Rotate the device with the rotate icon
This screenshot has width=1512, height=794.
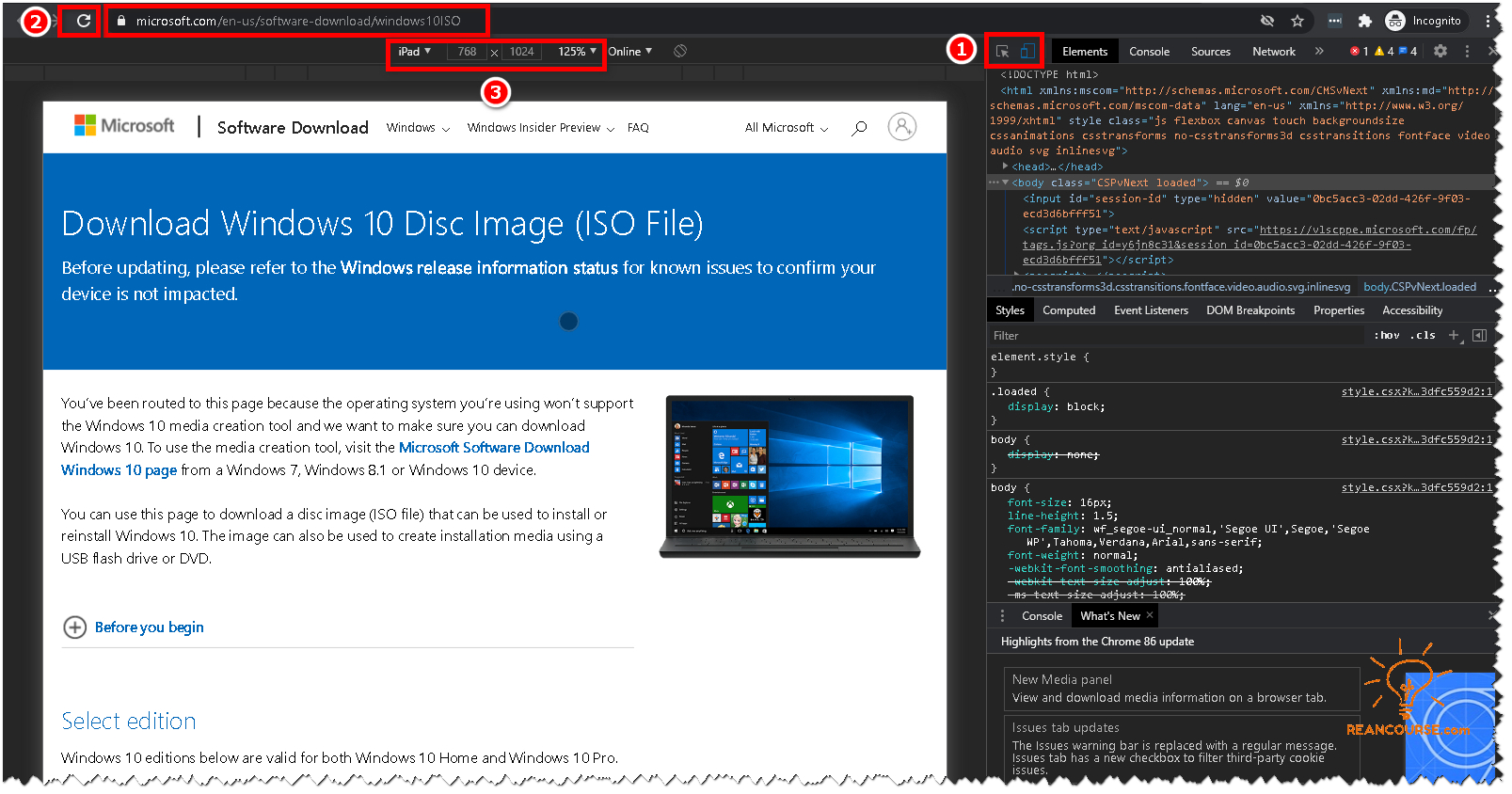(x=680, y=52)
